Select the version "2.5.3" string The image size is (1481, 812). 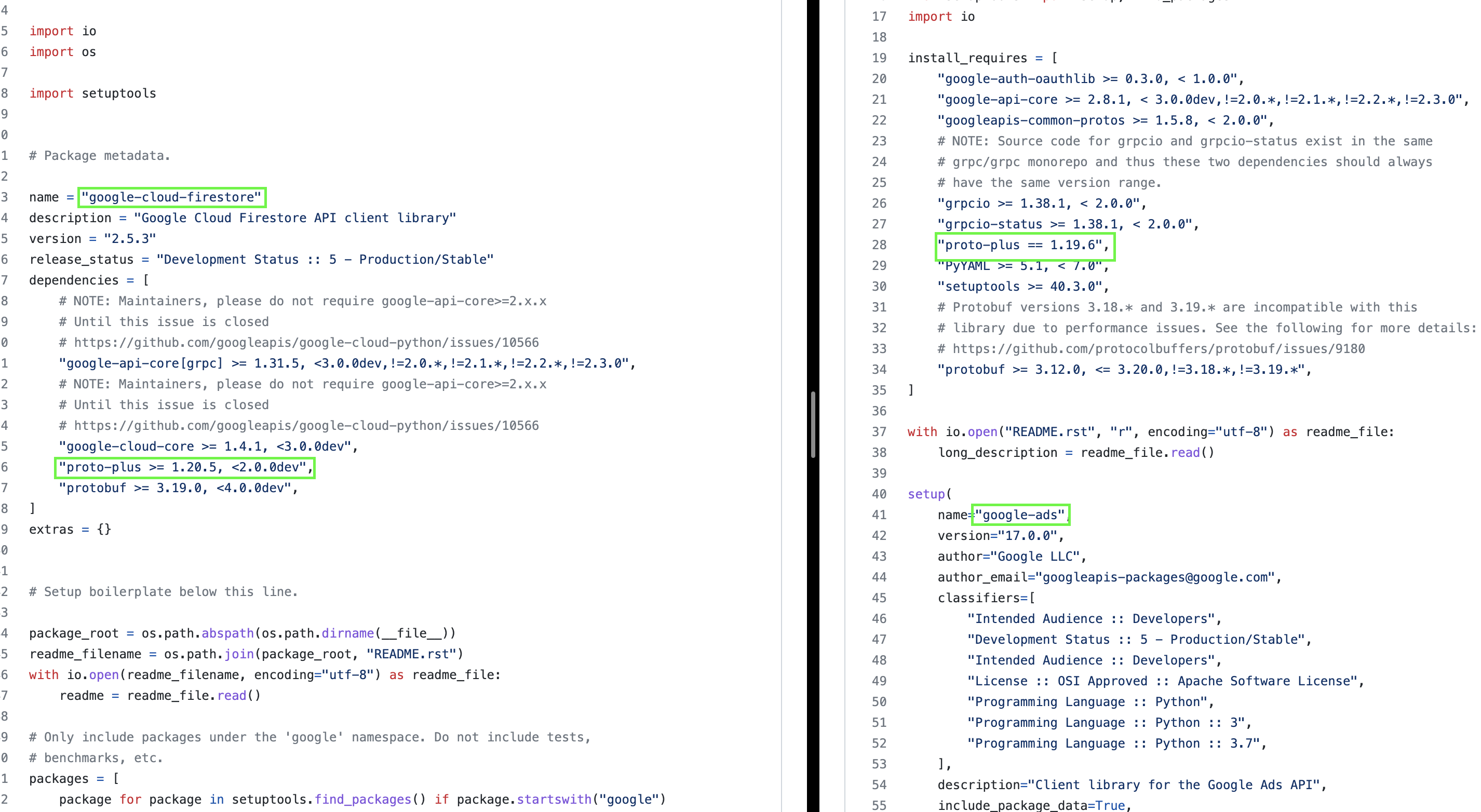(x=129, y=238)
